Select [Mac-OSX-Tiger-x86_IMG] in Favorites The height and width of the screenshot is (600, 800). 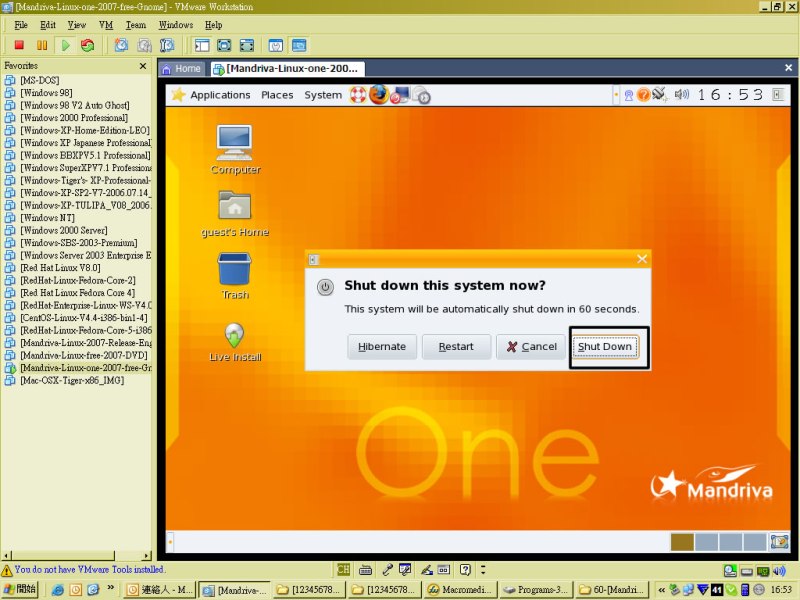pyautogui.click(x=72, y=381)
